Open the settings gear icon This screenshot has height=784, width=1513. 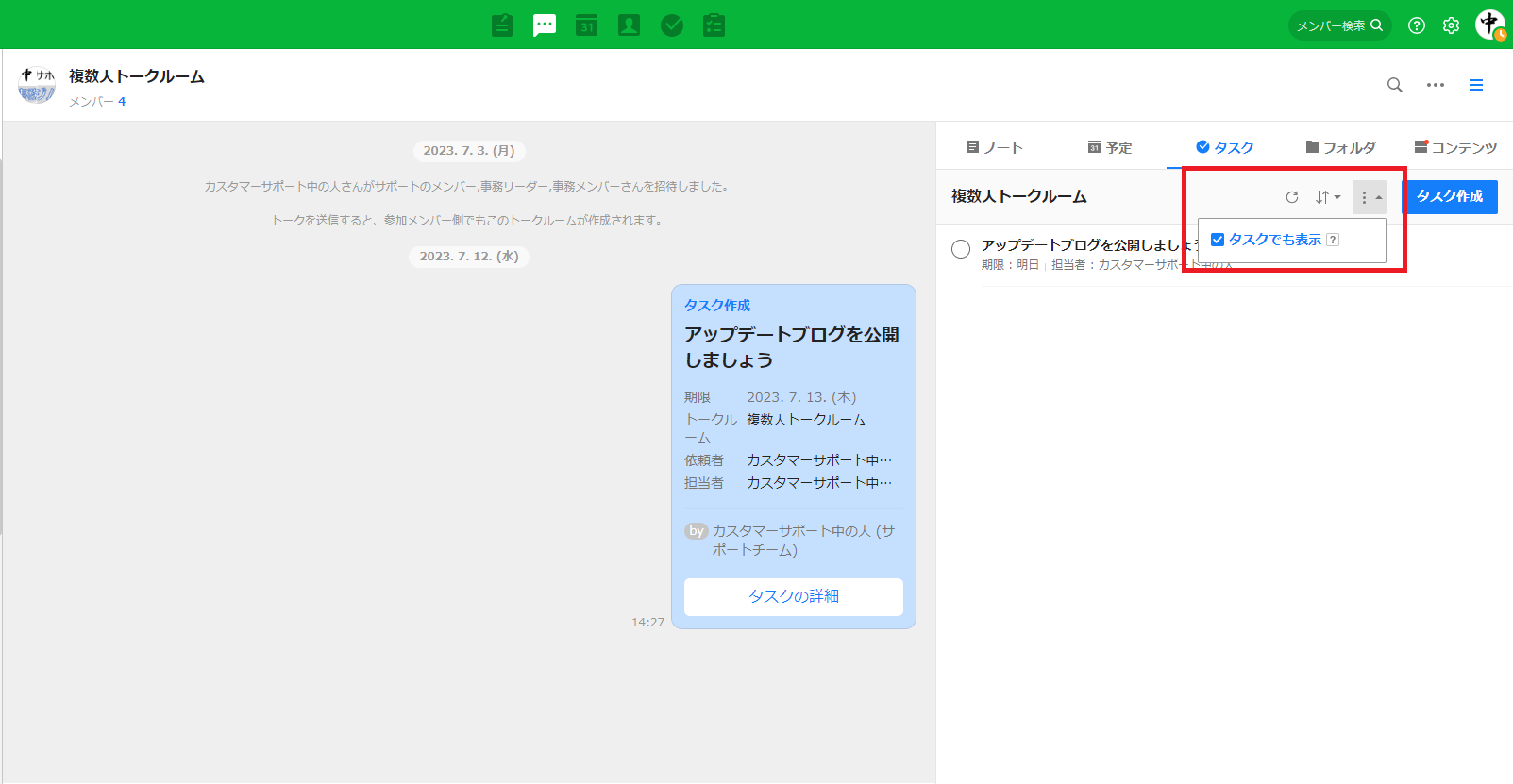tap(1452, 25)
